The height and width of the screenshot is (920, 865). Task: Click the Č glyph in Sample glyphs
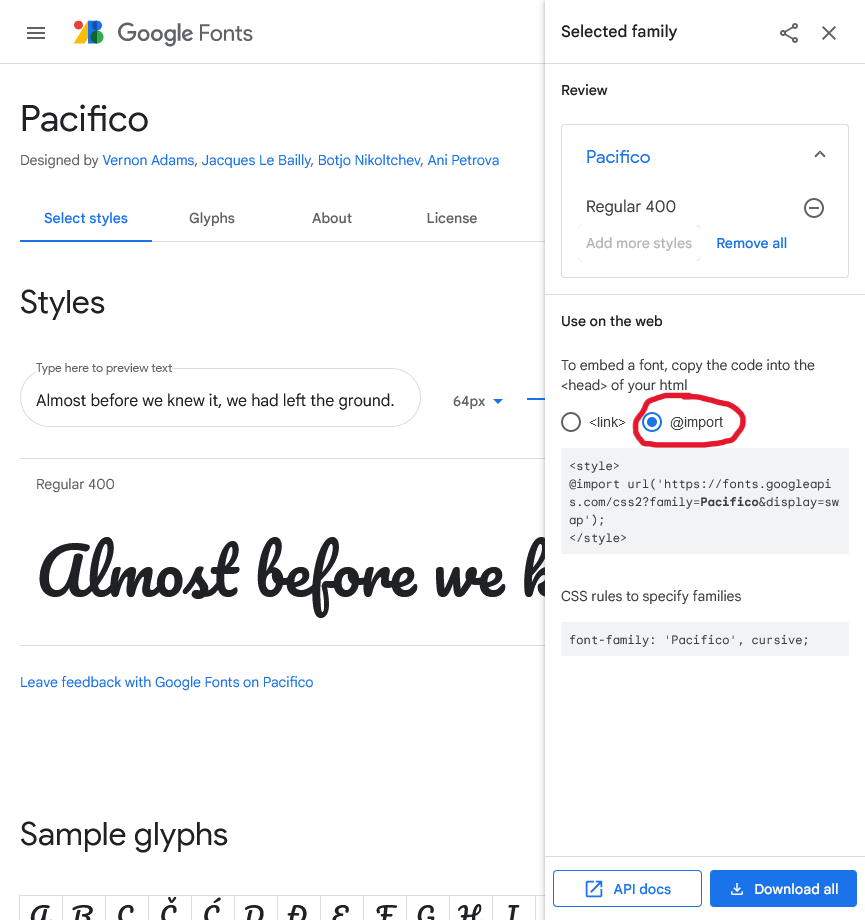[x=168, y=910]
